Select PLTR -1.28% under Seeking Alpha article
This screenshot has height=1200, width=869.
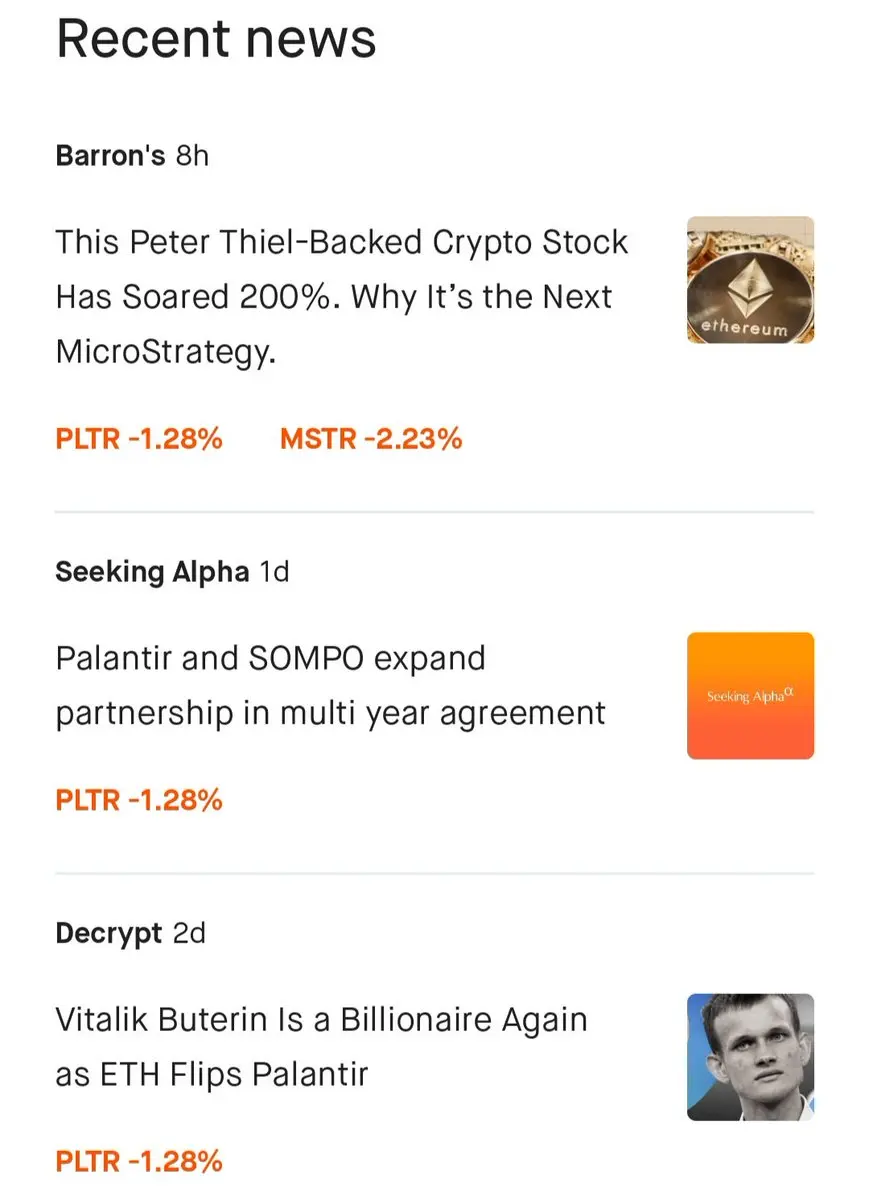click(x=139, y=800)
